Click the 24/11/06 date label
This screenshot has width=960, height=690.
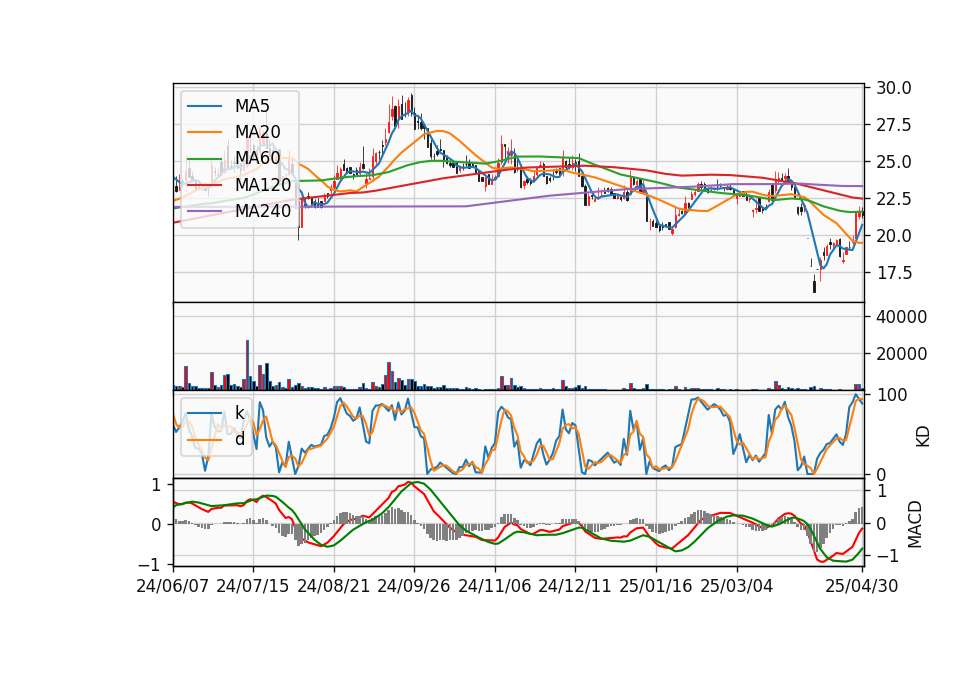tap(495, 586)
